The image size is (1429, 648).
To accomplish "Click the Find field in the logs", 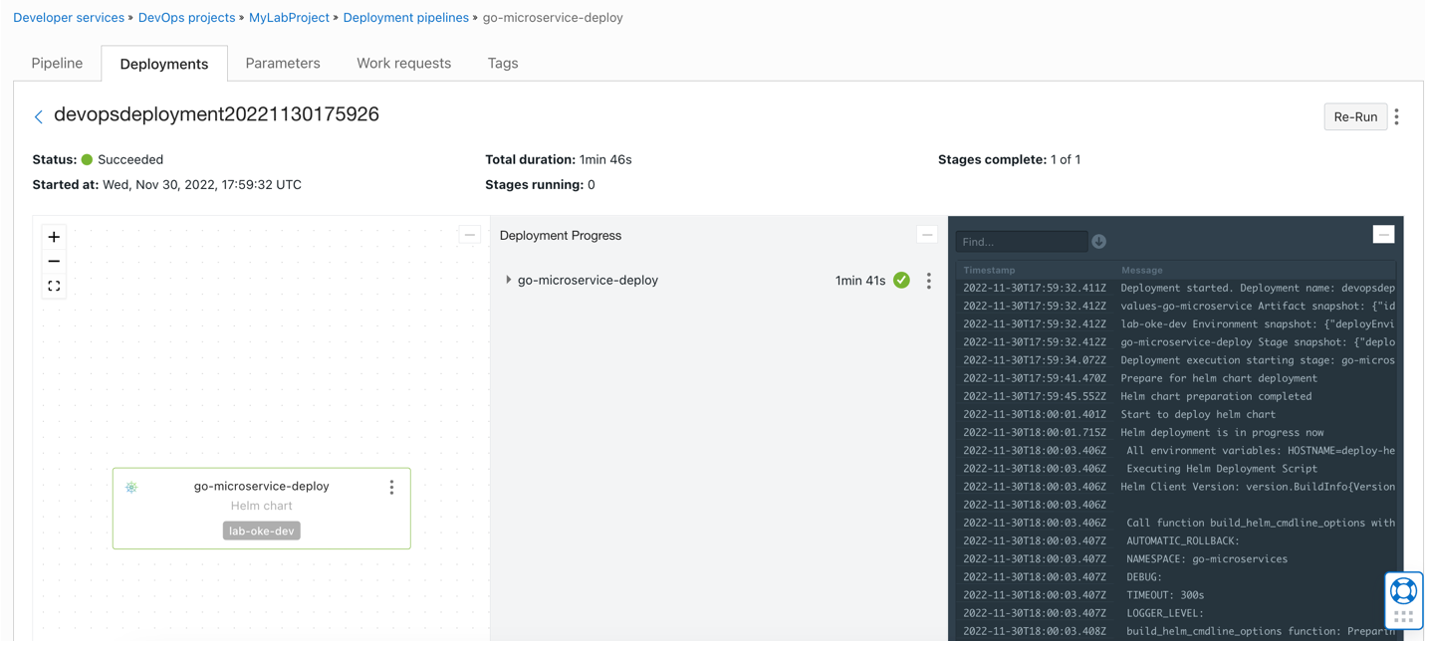I will click(x=1020, y=242).
